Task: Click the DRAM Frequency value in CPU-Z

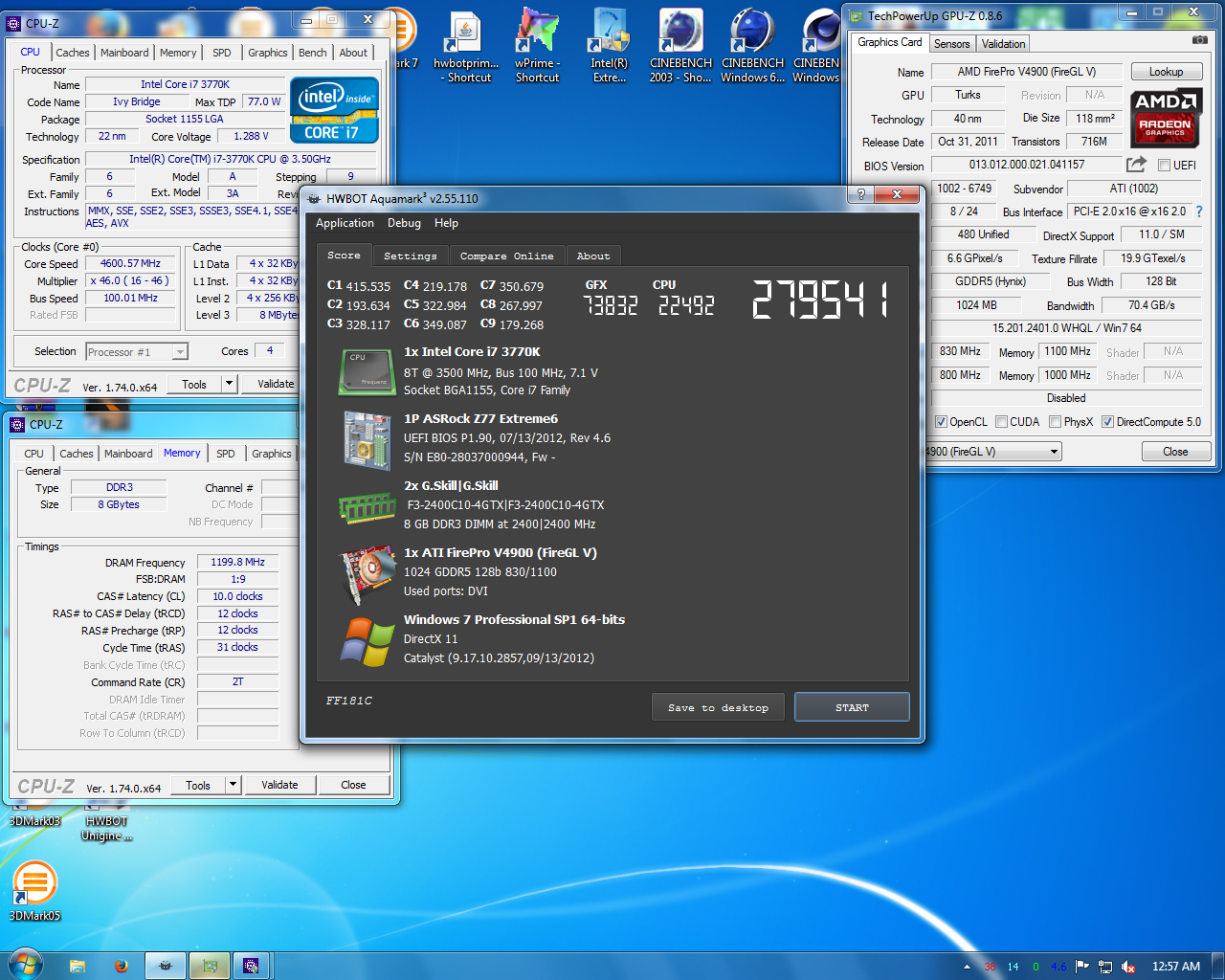Action: coord(238,562)
